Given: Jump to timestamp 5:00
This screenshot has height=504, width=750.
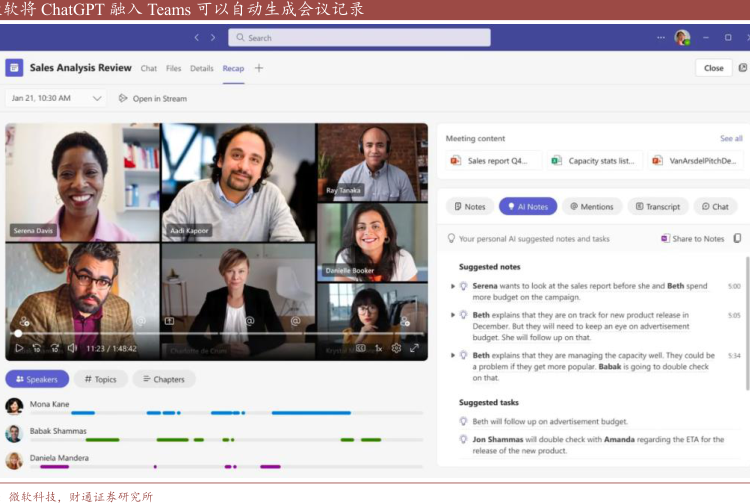Looking at the screenshot, I should pyautogui.click(x=734, y=286).
